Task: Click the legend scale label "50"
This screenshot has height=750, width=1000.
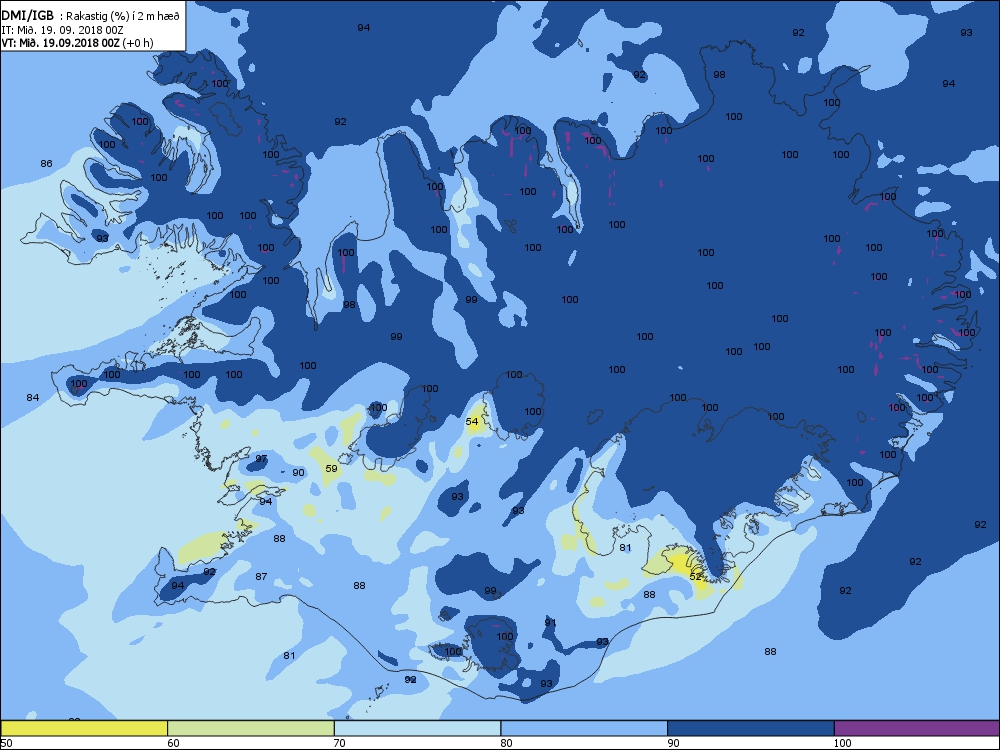Action: [x=6, y=743]
